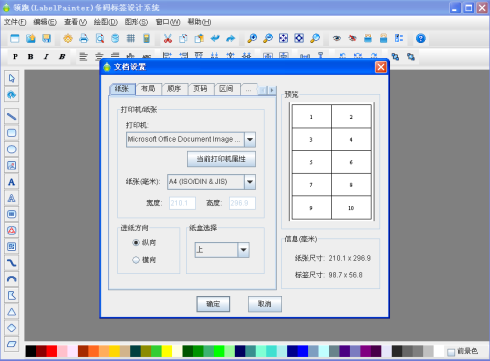This screenshot has width=490, height=361.
Task: Click the 高度 height input field
Action: [242, 203]
